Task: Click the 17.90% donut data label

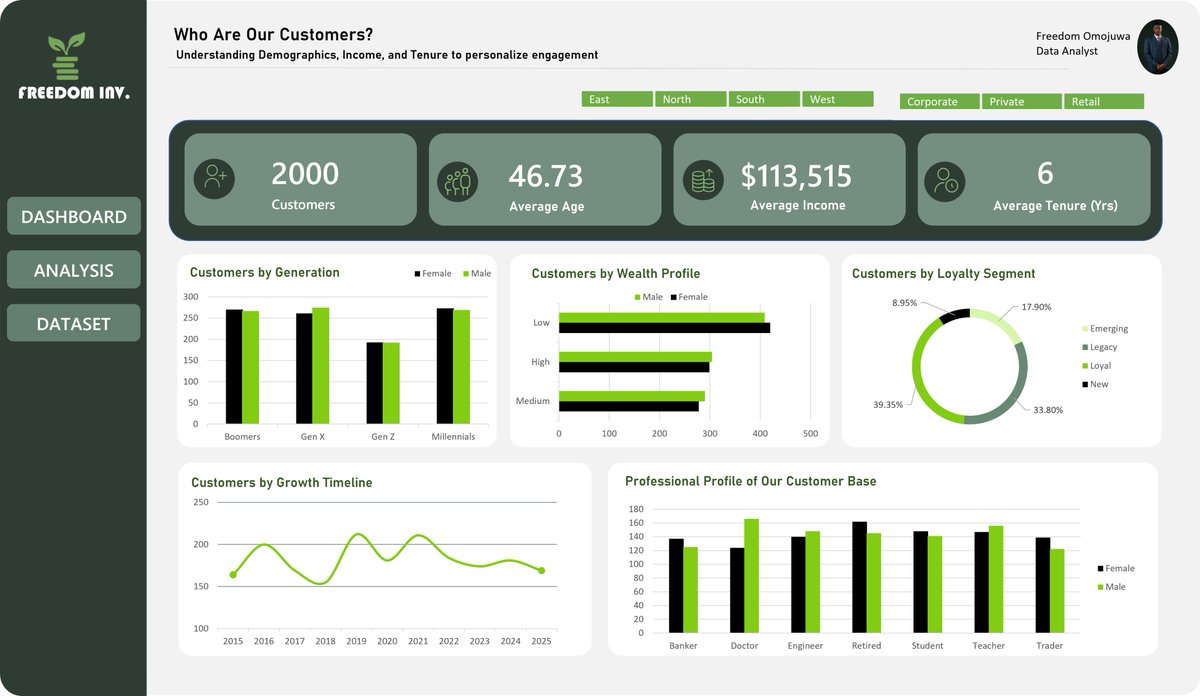Action: point(1036,307)
